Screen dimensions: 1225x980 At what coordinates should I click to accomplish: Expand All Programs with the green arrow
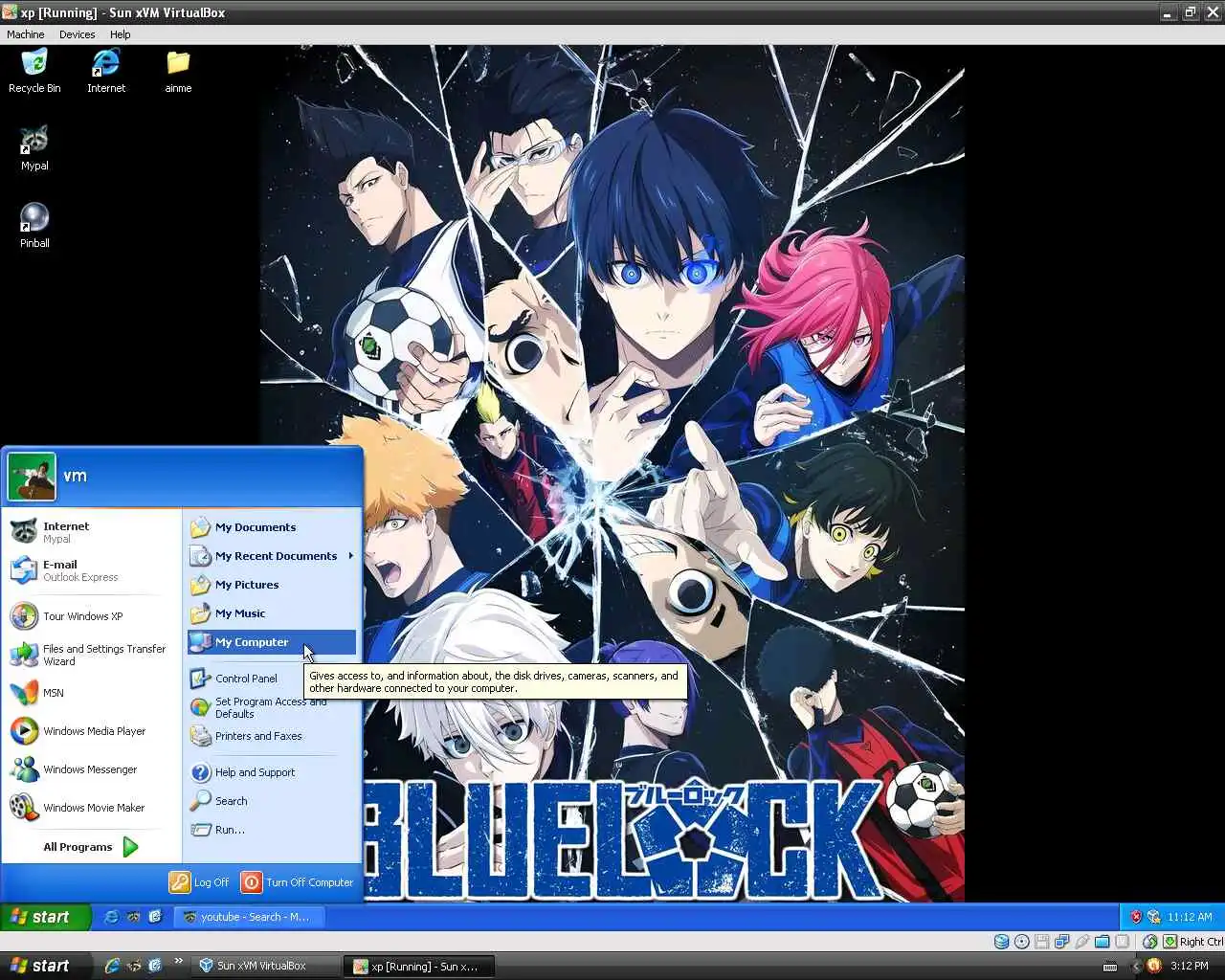(131, 847)
